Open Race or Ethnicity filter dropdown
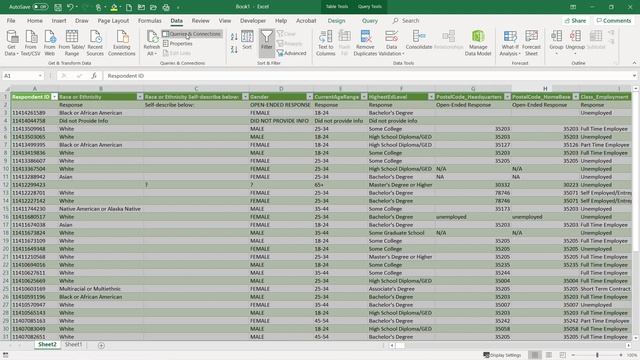640x360 pixels. 140,97
